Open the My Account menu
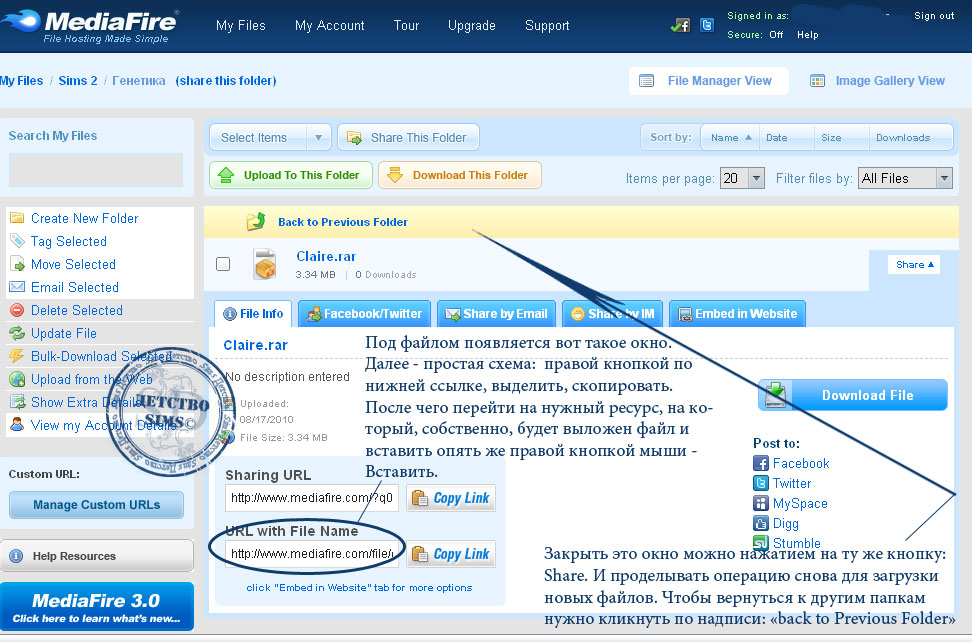This screenshot has height=642, width=972. pos(330,25)
